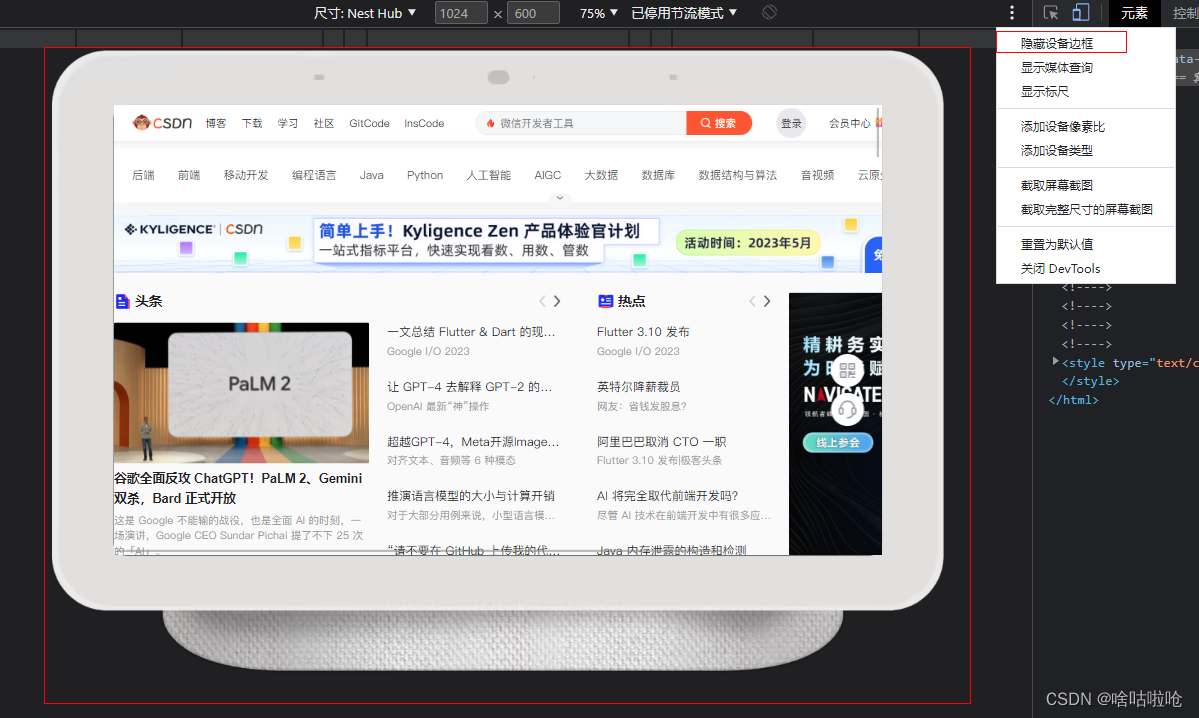Toggle the device toolbar icon
The height and width of the screenshot is (718, 1199).
[1080, 12]
